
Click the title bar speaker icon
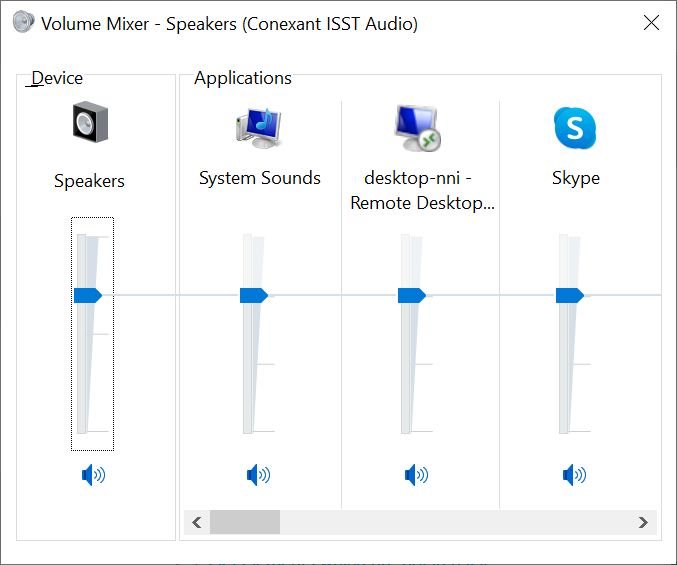(x=22, y=23)
